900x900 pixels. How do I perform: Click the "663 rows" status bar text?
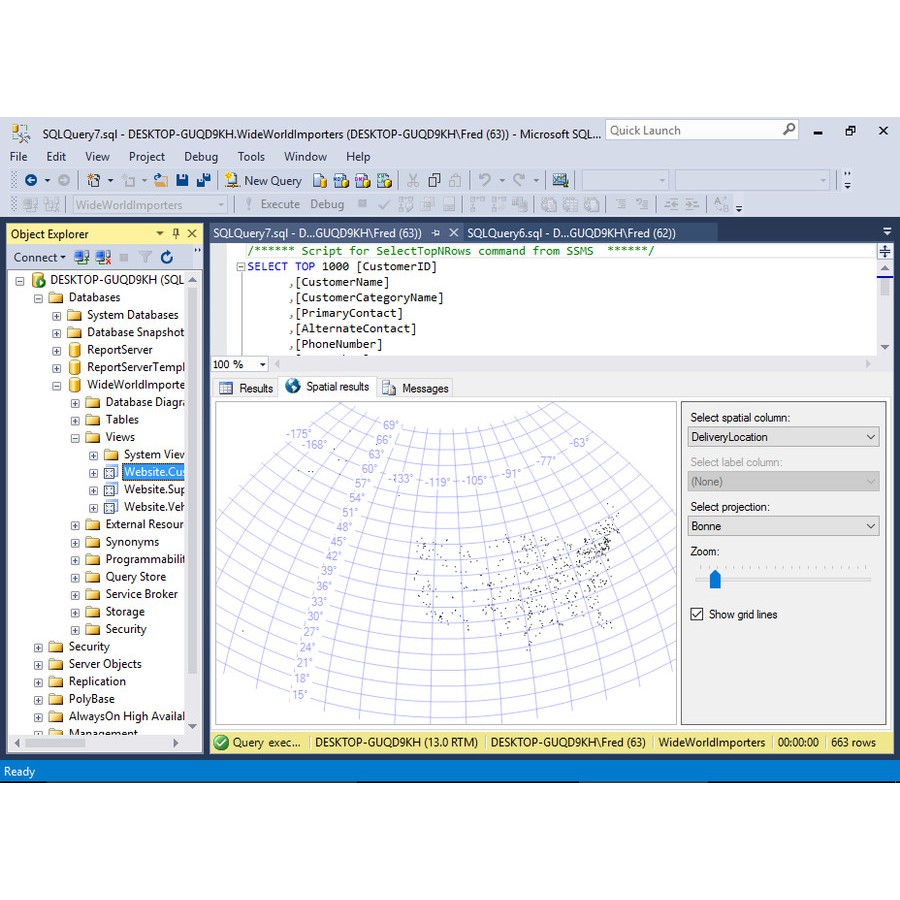(x=854, y=743)
